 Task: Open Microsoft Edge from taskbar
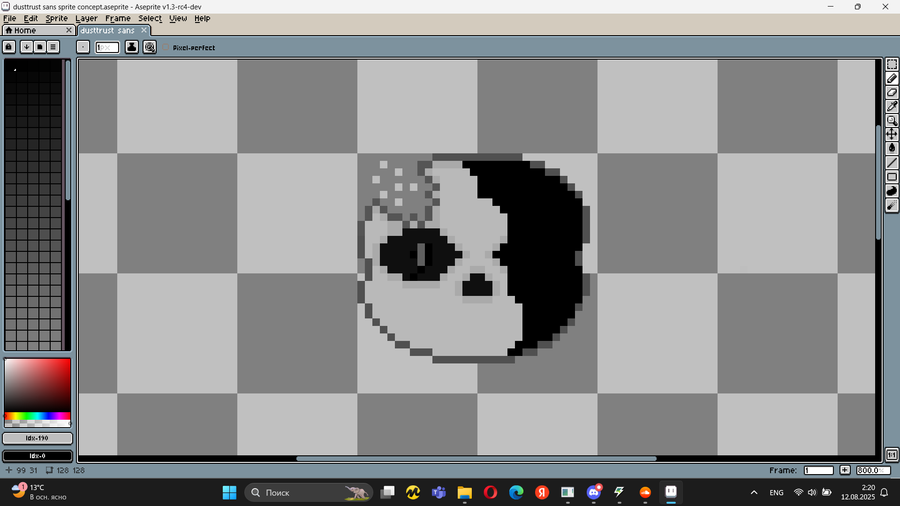(x=516, y=492)
